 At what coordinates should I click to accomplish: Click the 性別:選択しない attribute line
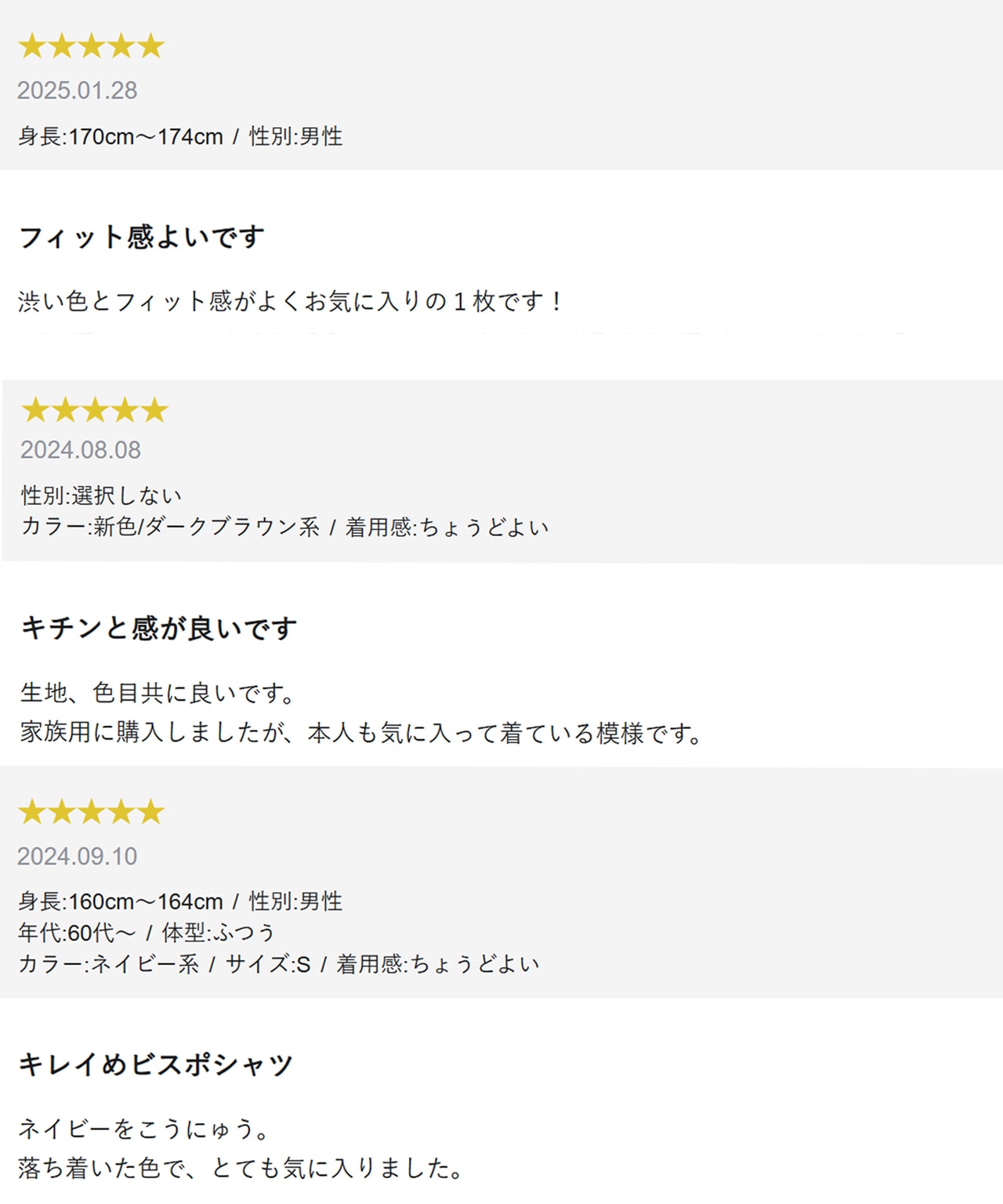pos(101,495)
